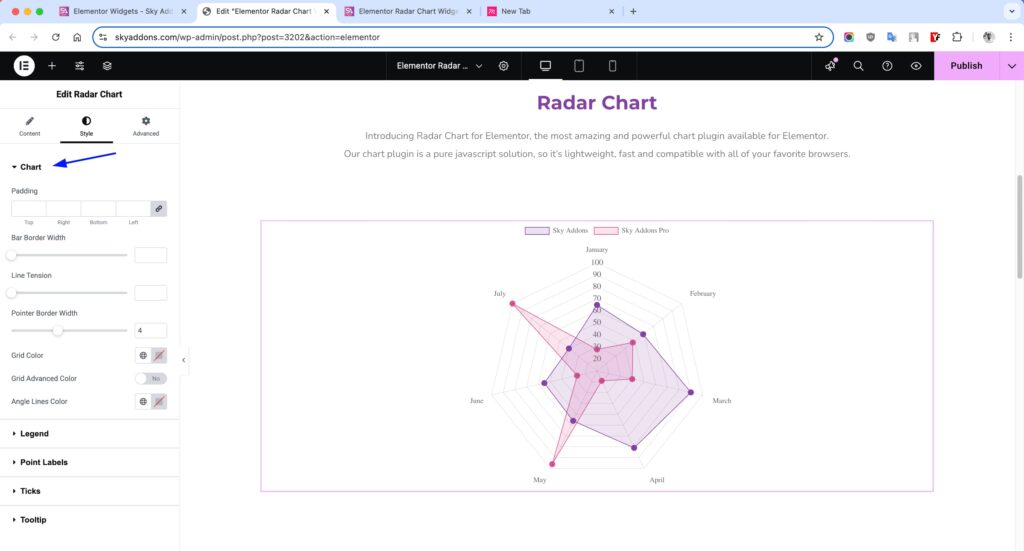Click the Radar Chart heading
The image size is (1024, 551).
pos(597,102)
